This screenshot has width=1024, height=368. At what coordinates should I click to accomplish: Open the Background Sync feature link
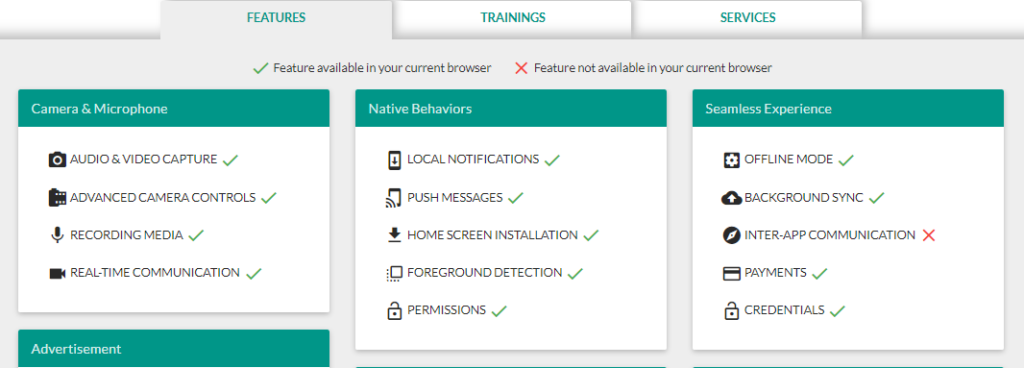(x=804, y=197)
